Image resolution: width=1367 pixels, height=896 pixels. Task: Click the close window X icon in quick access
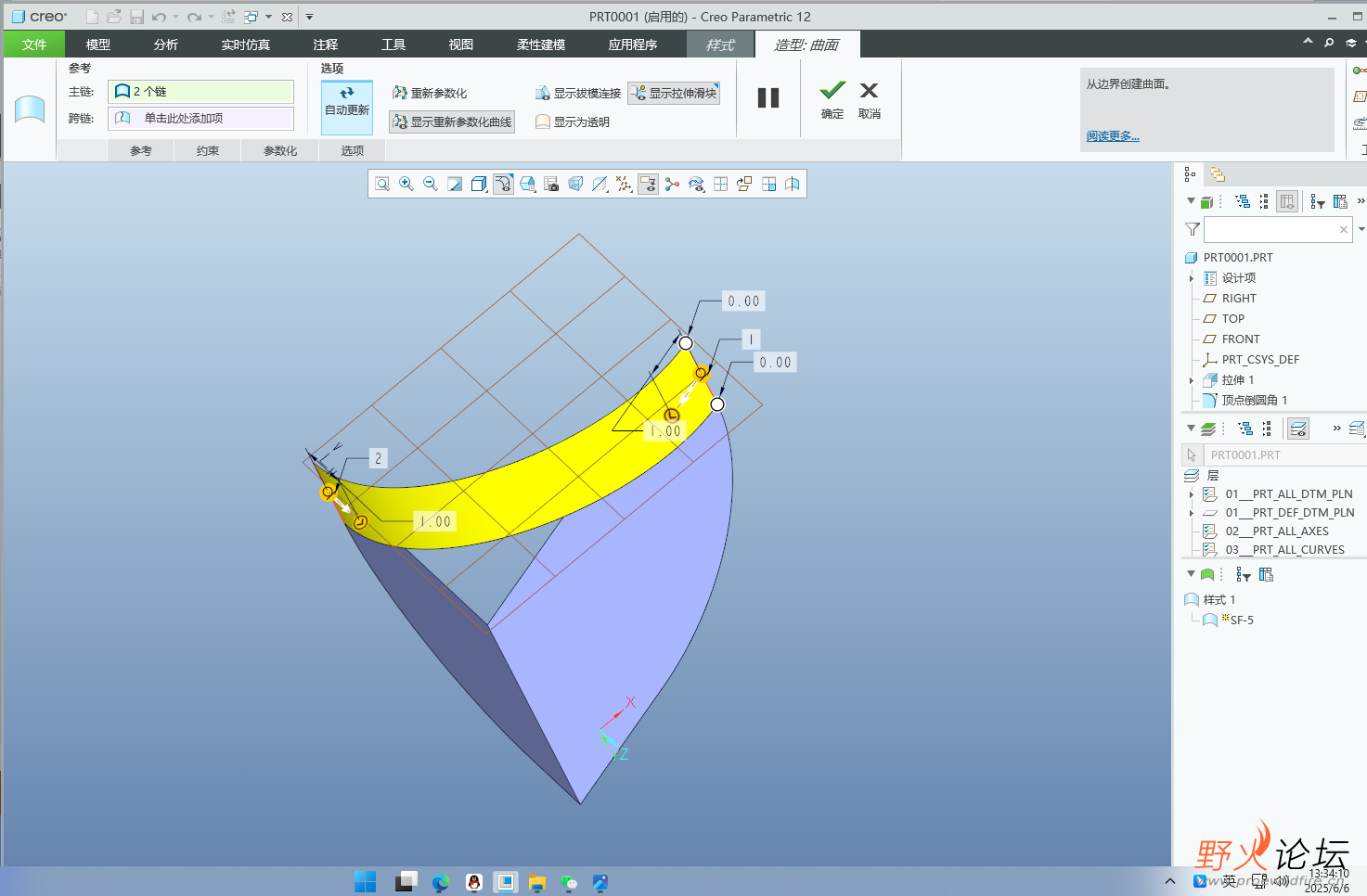click(x=288, y=17)
